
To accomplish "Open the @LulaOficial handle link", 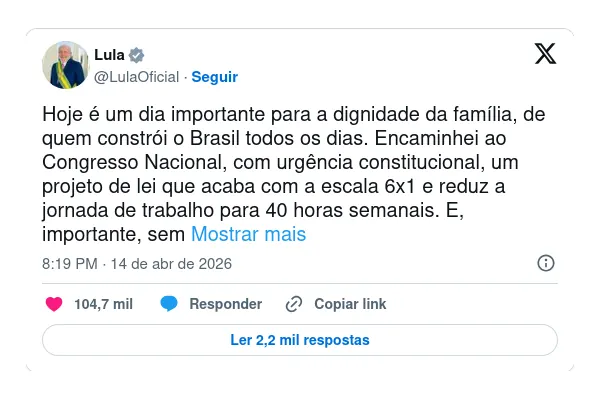I will [137, 77].
